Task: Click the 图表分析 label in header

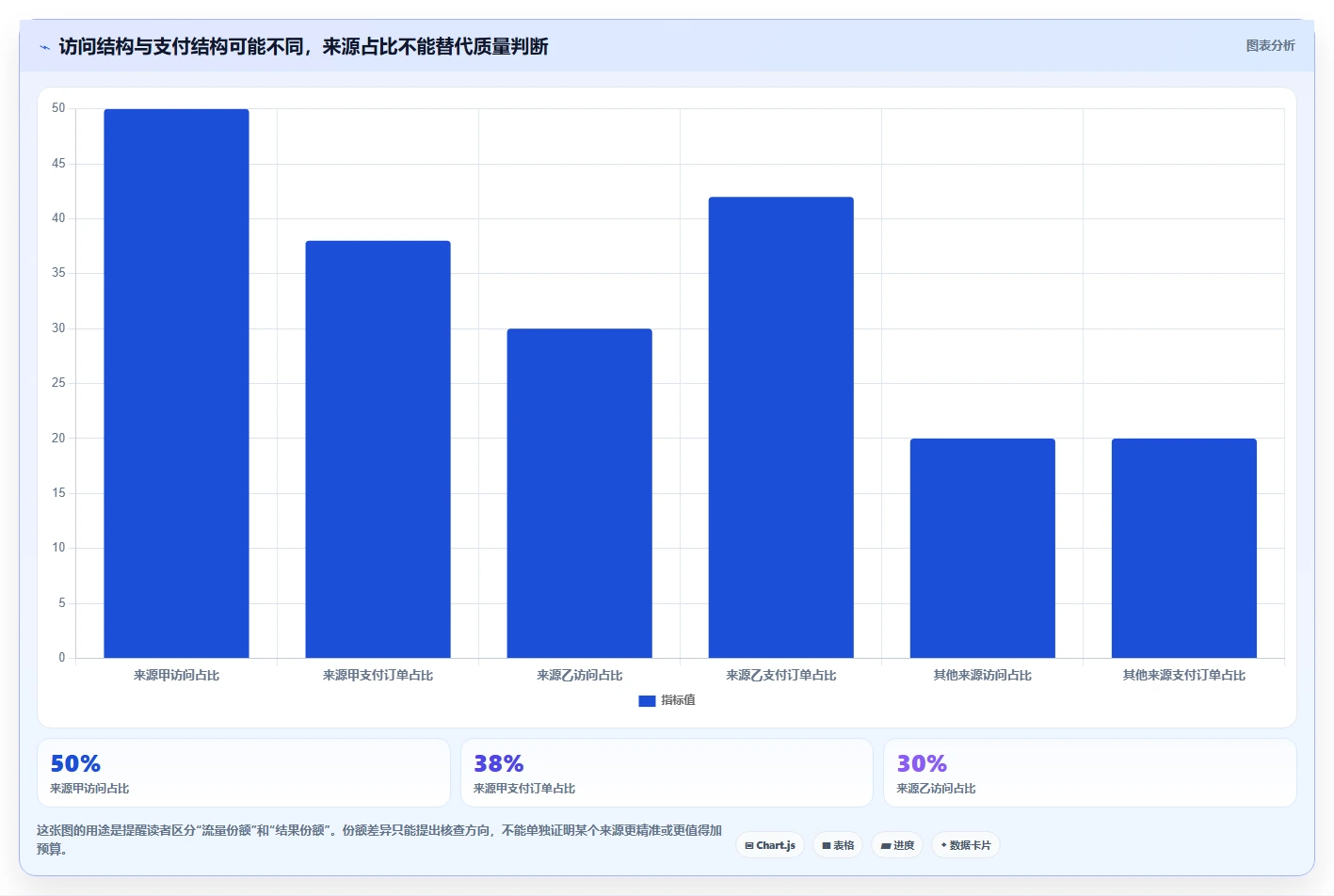Action: click(x=1270, y=45)
